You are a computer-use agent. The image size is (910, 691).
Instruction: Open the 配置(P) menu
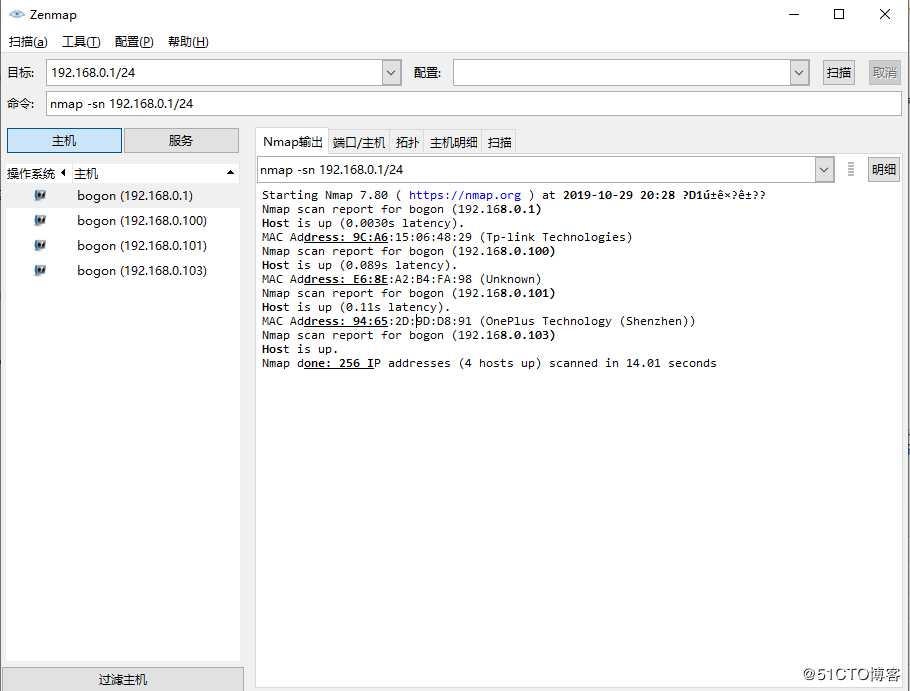point(134,42)
